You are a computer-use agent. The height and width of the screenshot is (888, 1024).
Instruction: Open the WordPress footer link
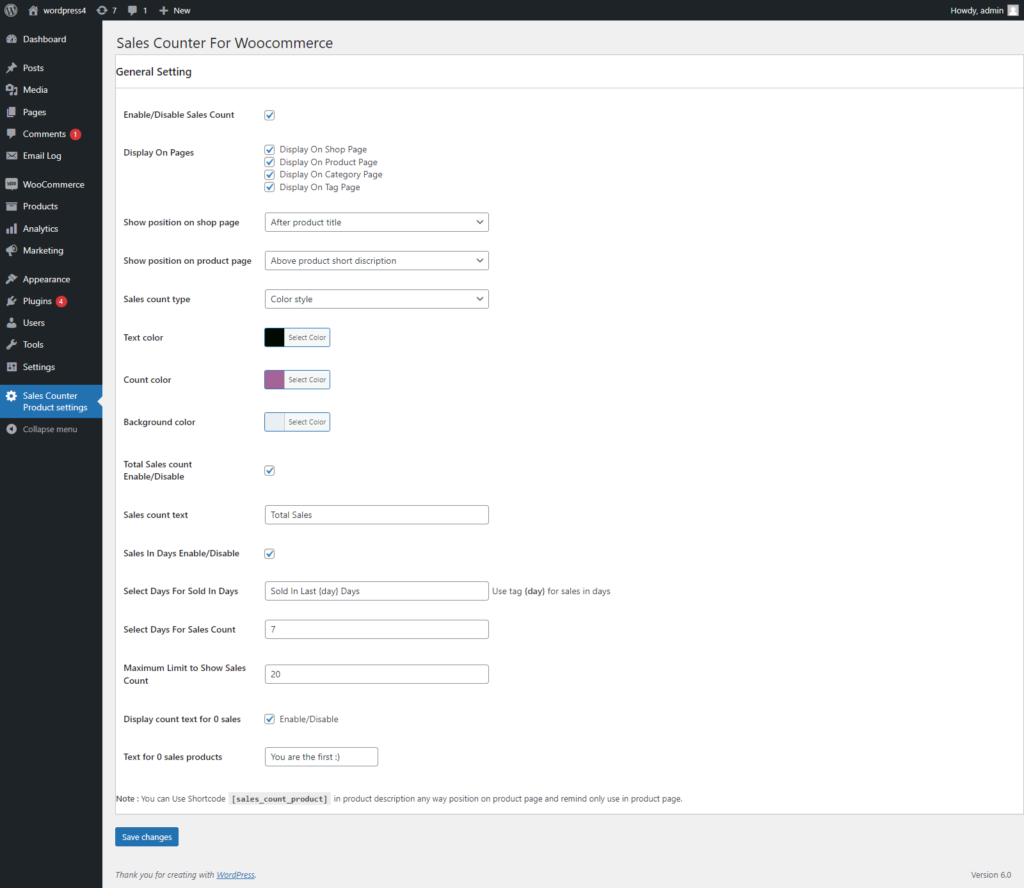(x=236, y=875)
